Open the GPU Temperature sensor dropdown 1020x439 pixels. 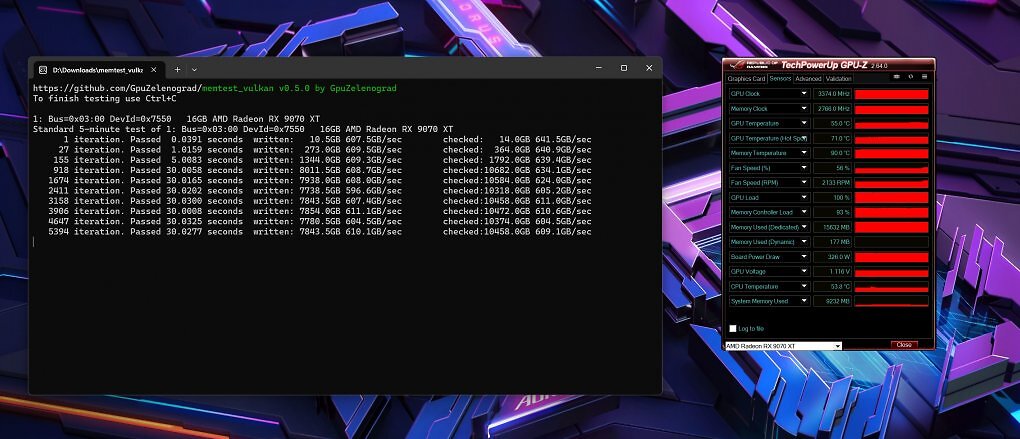pos(805,124)
